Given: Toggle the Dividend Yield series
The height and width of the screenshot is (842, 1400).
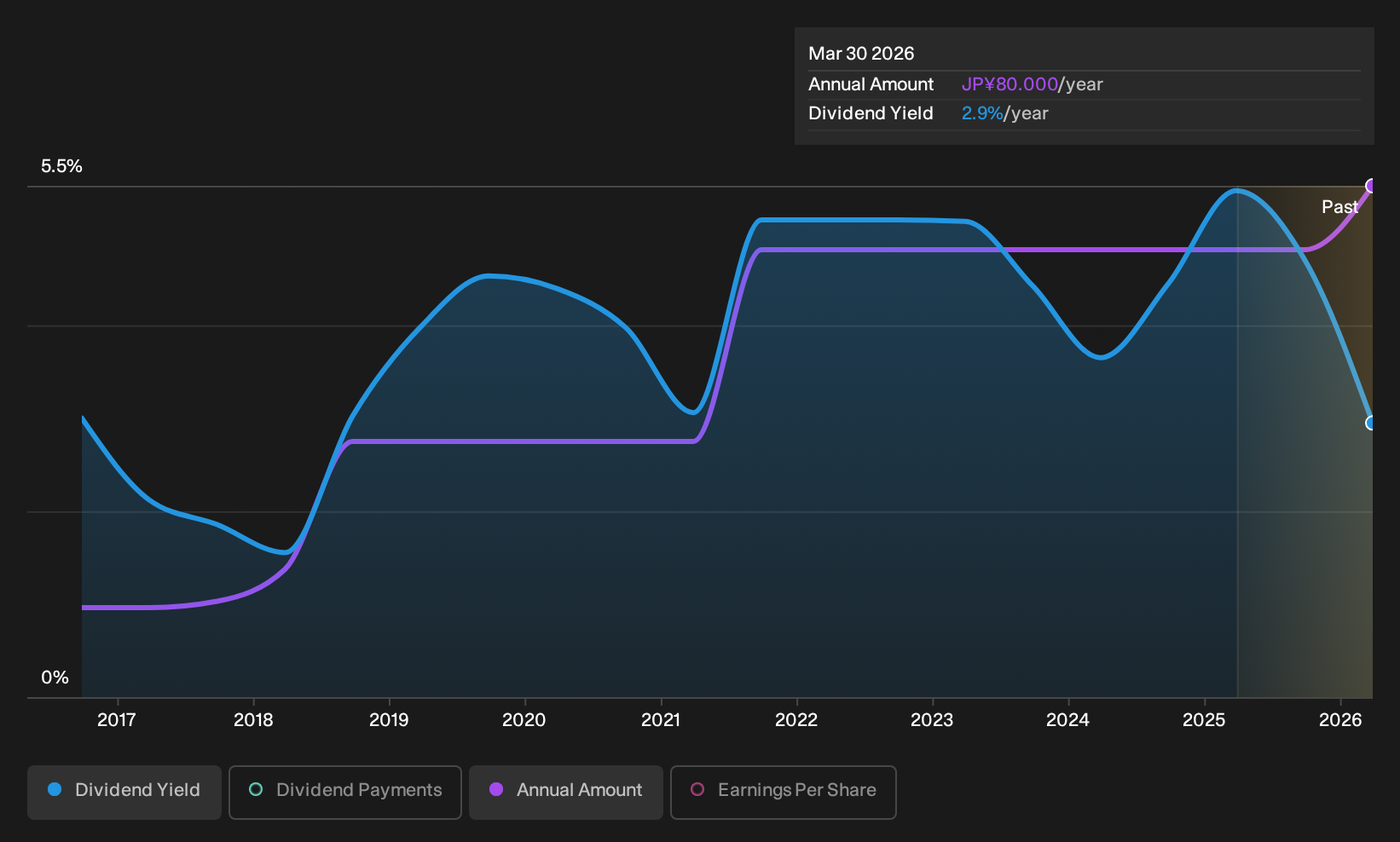Looking at the screenshot, I should pyautogui.click(x=124, y=792).
